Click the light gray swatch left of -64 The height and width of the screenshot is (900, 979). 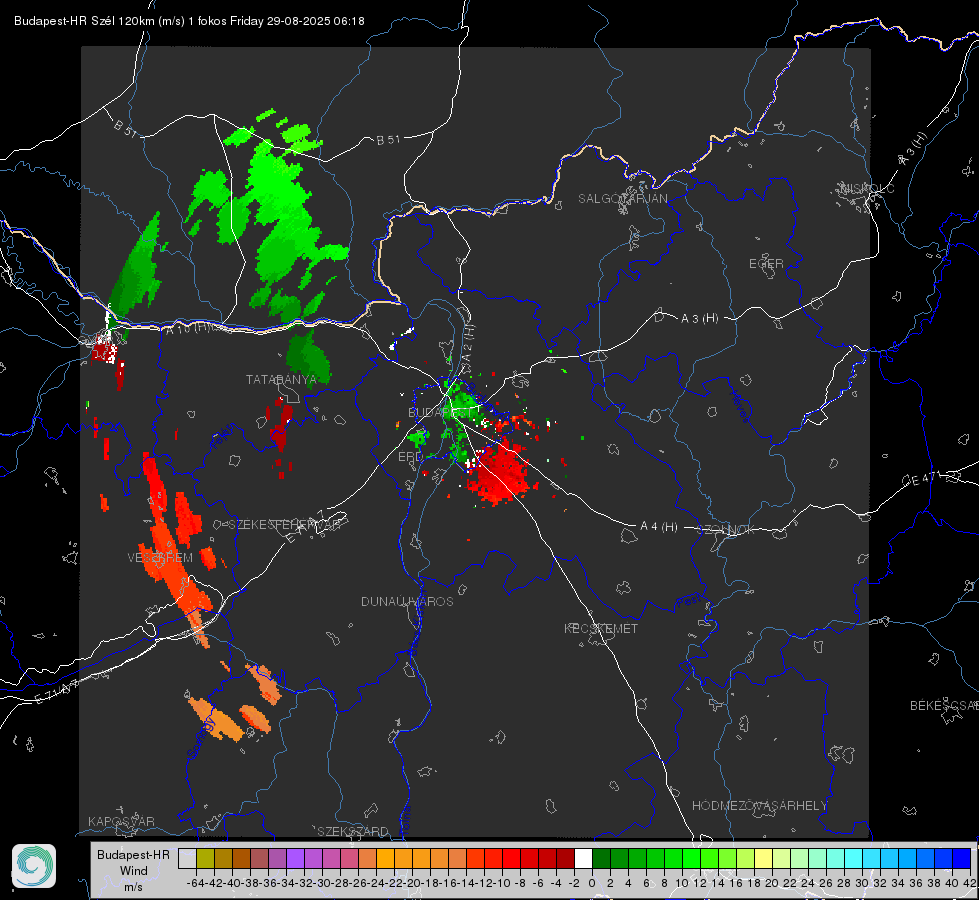187,859
